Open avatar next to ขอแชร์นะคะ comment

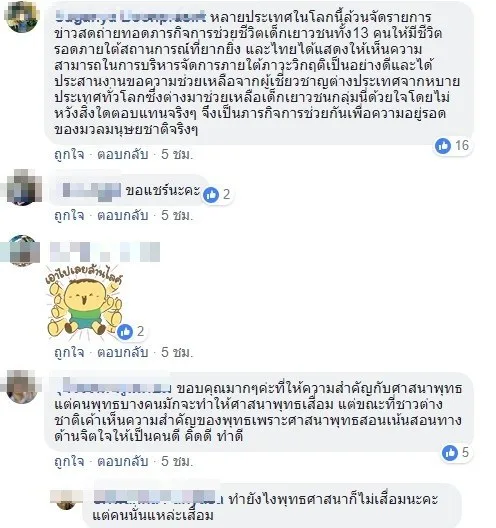[22, 188]
